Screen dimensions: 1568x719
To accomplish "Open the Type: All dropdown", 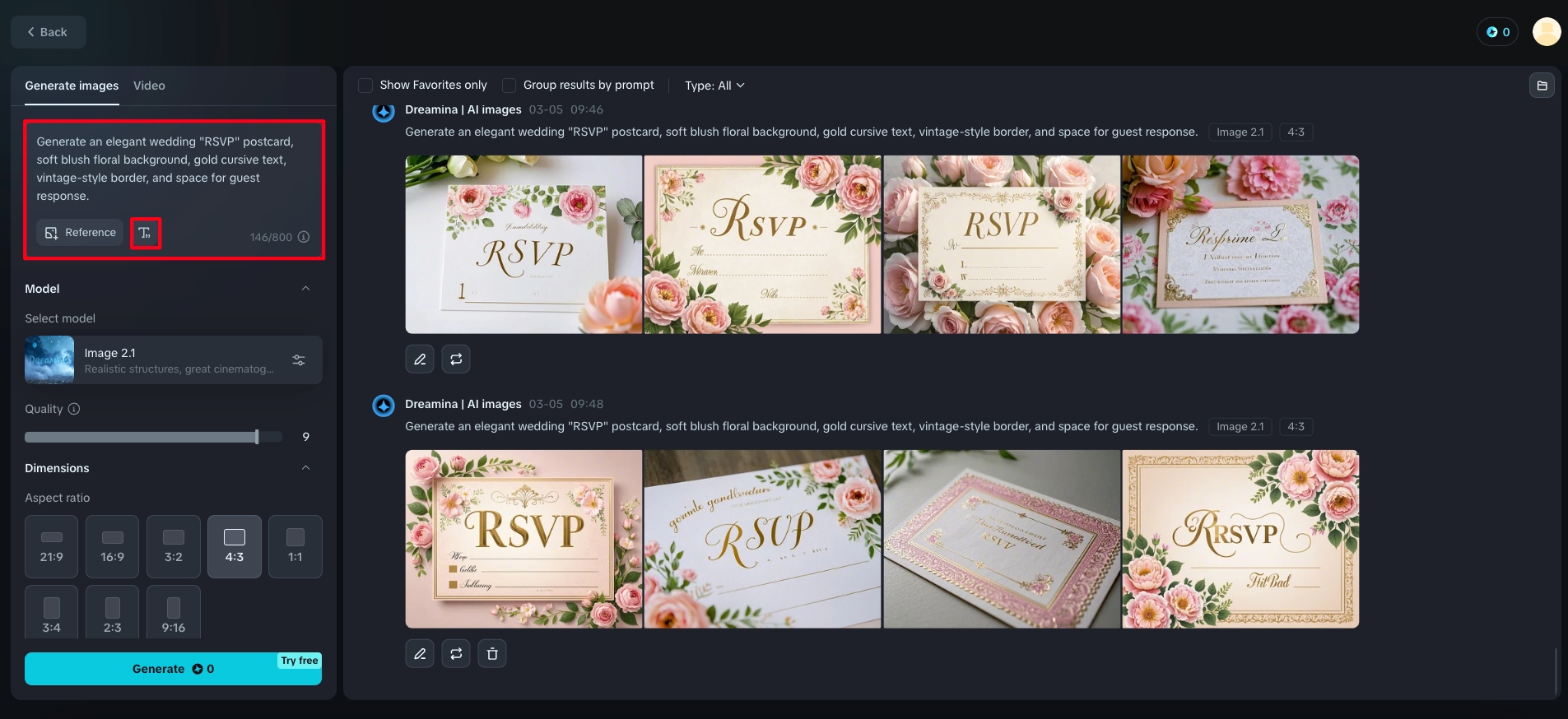I will [714, 86].
